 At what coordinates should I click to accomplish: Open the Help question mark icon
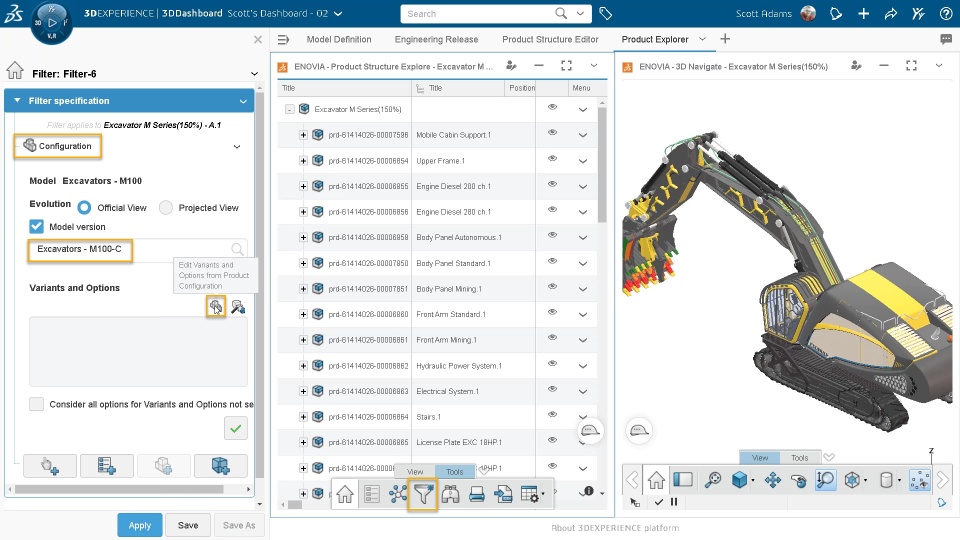pos(946,13)
